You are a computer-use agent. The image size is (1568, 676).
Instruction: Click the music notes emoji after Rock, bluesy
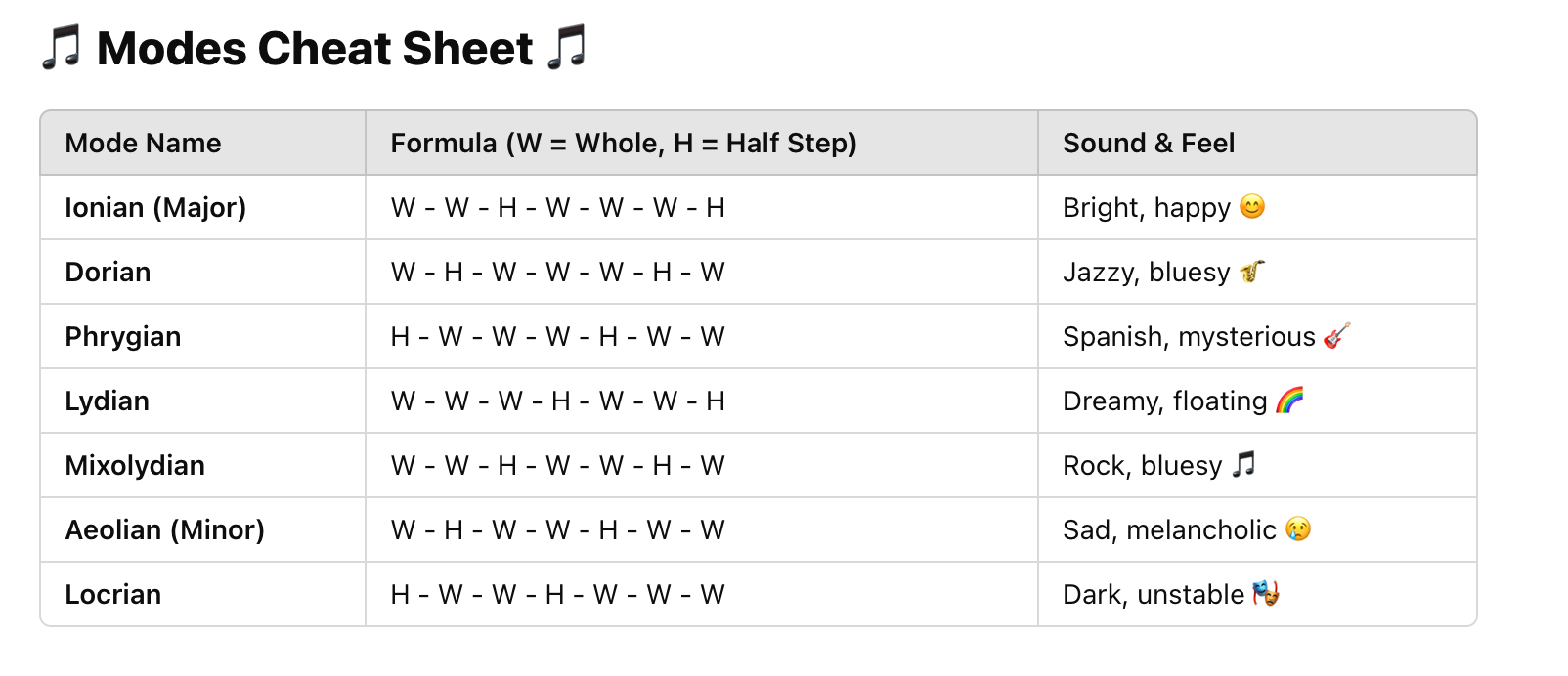pyautogui.click(x=1243, y=464)
